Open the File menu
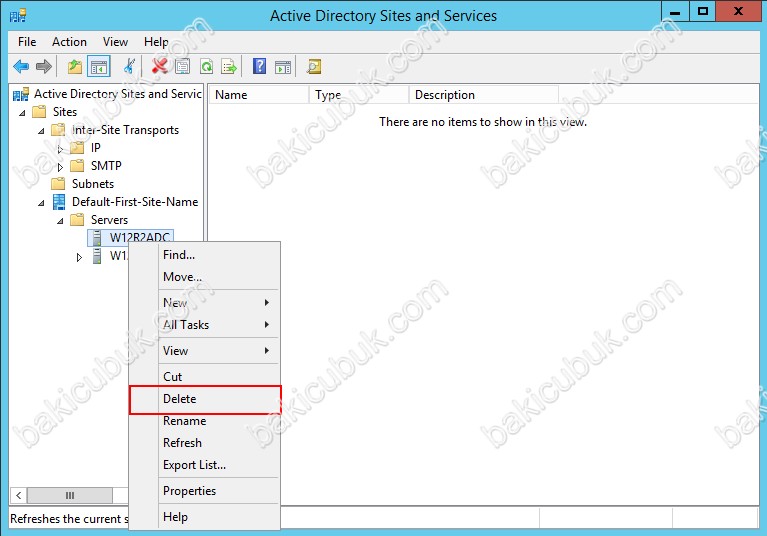Viewport: 767px width, 536px height. (x=27, y=42)
